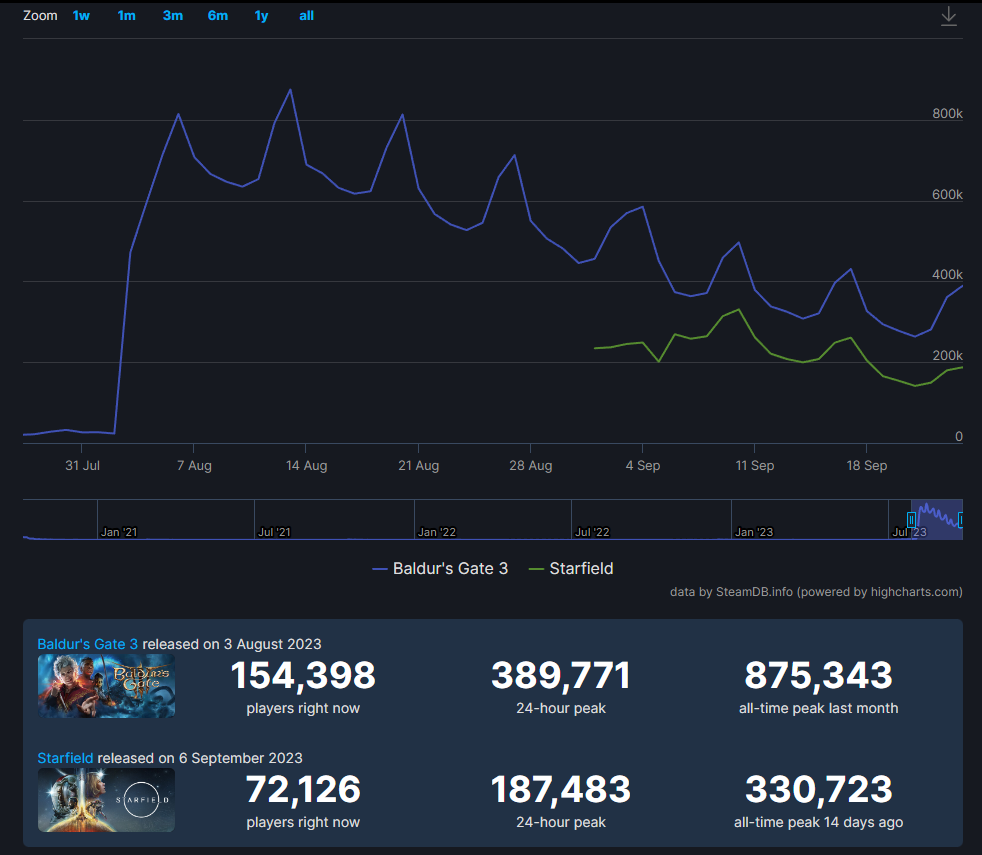Click 'all-time peak 14 days ago' caption
This screenshot has height=855, width=982.
click(819, 822)
